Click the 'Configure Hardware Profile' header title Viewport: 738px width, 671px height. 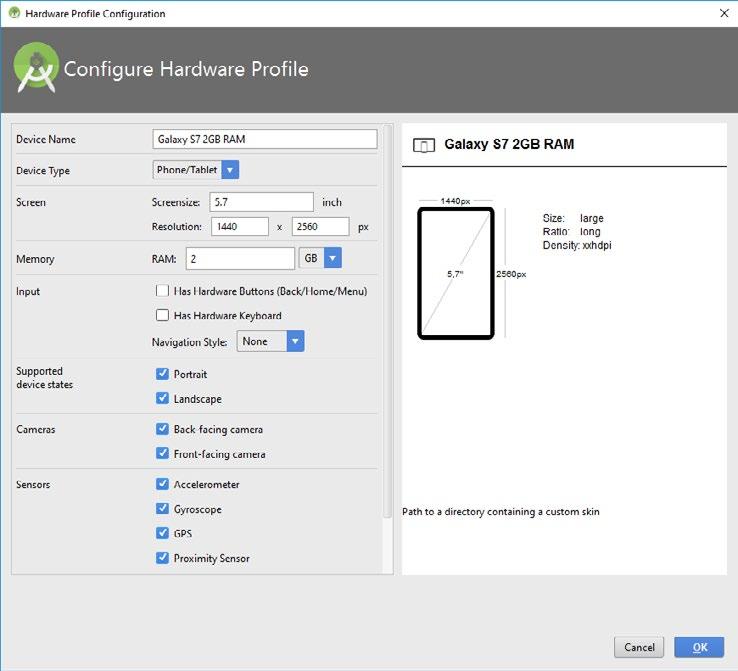(186, 69)
